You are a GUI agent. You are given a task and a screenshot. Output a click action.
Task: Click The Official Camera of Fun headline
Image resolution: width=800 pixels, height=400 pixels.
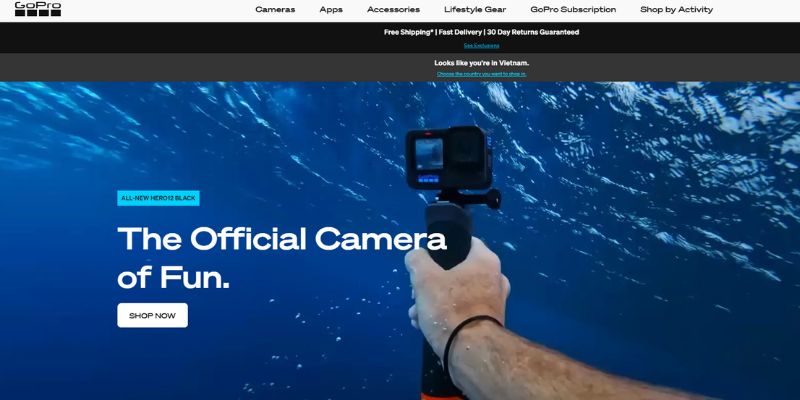pyautogui.click(x=282, y=258)
